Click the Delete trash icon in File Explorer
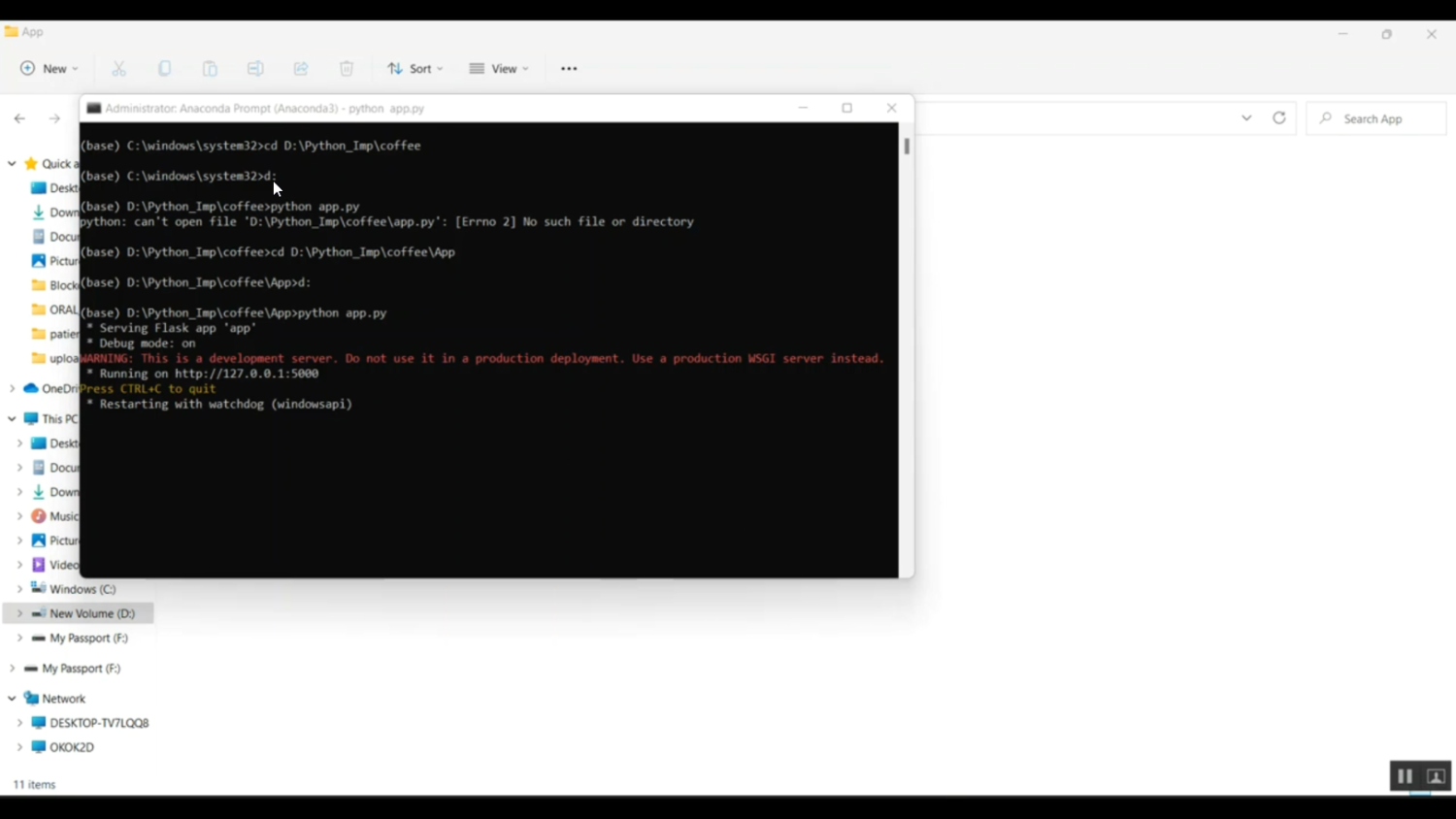The width and height of the screenshot is (1456, 819). 347,69
